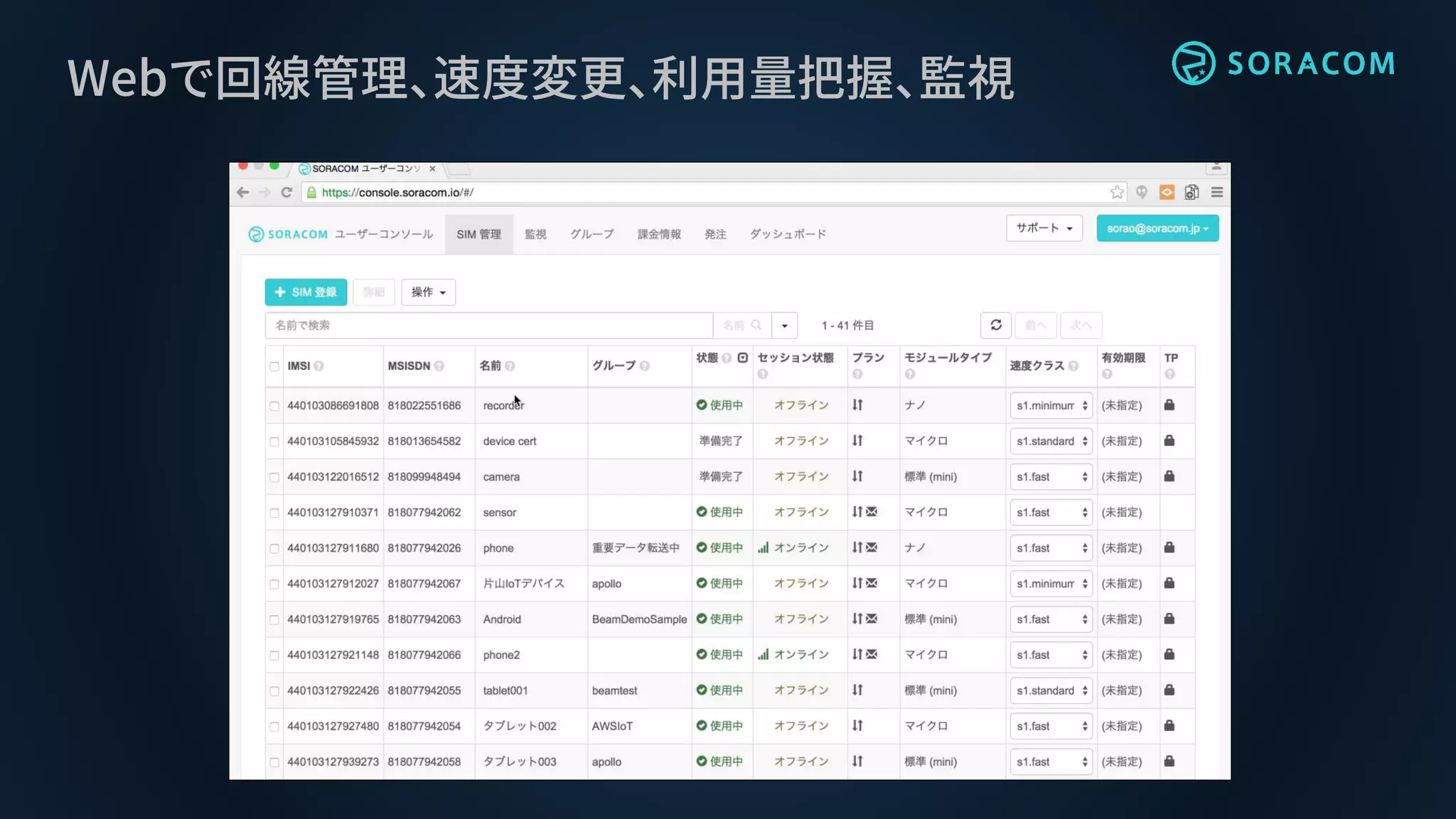Screen dimensions: 1456x819
Task: Switch to the 監視 tab
Action: [x=535, y=234]
